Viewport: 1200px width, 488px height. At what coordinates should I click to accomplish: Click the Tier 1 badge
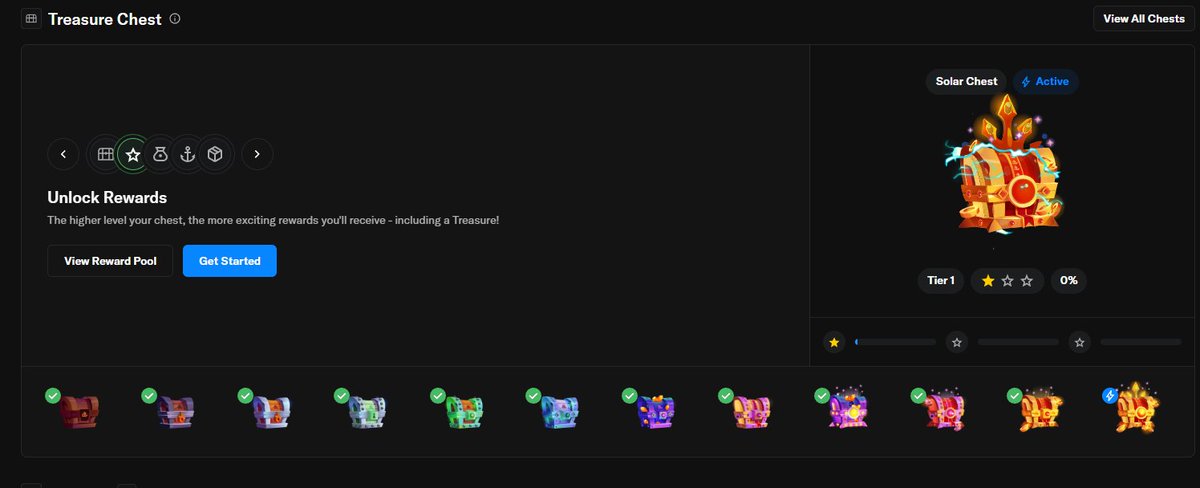pyautogui.click(x=940, y=281)
